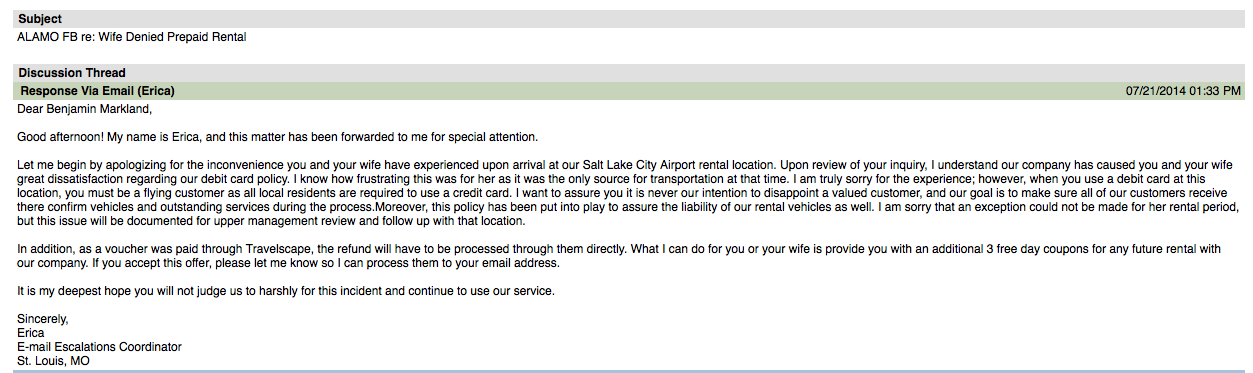Open the "Response Via Email (Erica)" thread entry
Screen dimensions: 1253x373
[98, 91]
